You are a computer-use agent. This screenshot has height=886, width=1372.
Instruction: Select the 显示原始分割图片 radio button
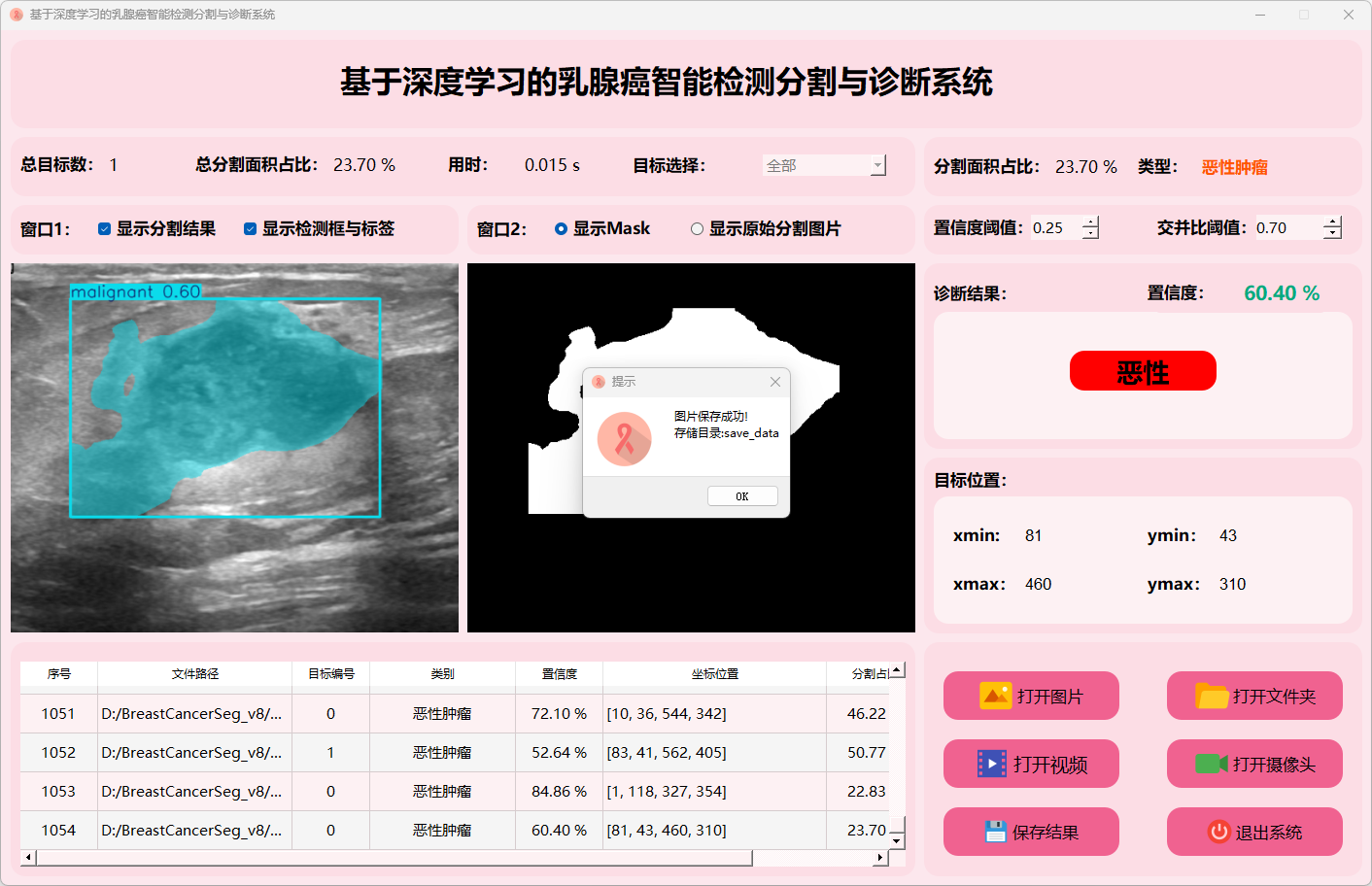coord(697,229)
